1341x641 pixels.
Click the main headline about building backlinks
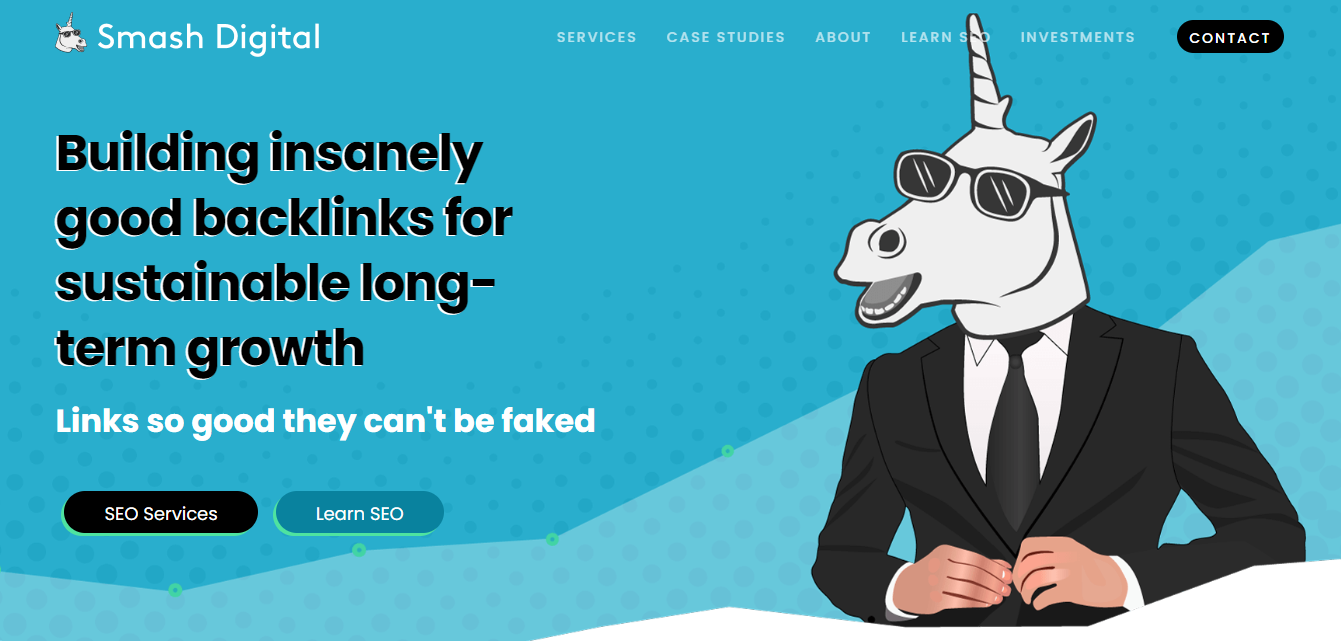pos(284,250)
